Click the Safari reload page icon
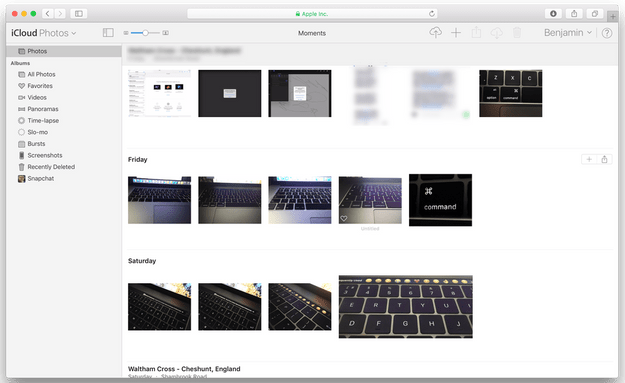625x383 pixels. point(432,14)
